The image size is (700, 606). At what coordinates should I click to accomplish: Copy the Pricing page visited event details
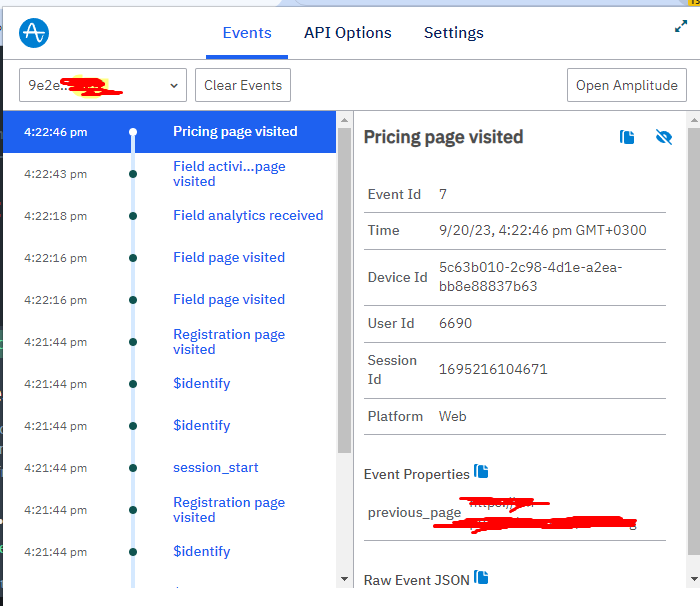tap(627, 137)
